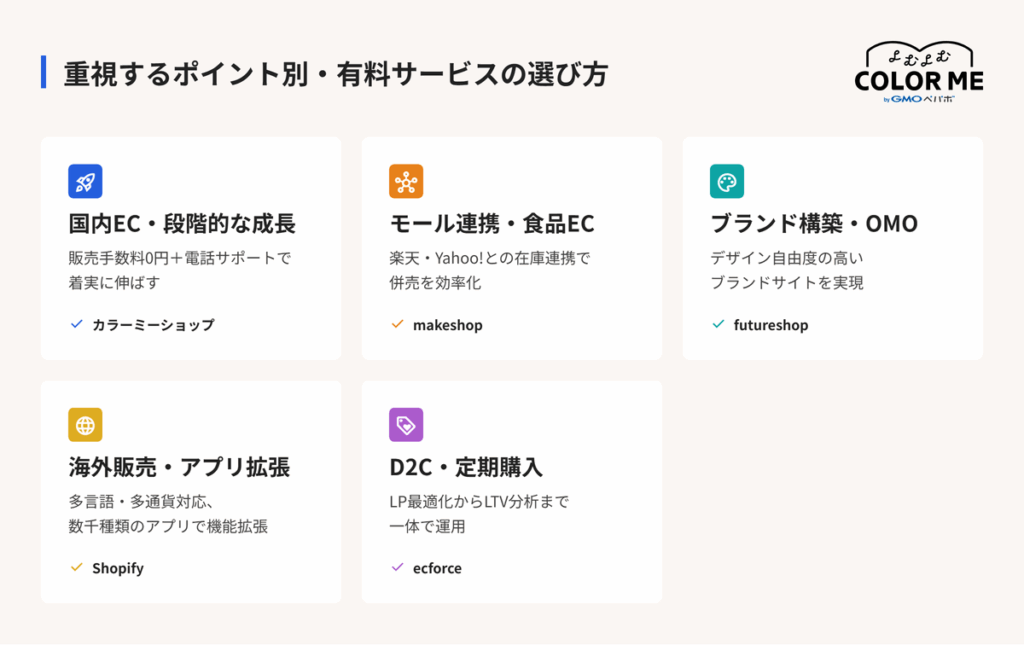
Task: Click the purple price tag icon
Action: (406, 425)
